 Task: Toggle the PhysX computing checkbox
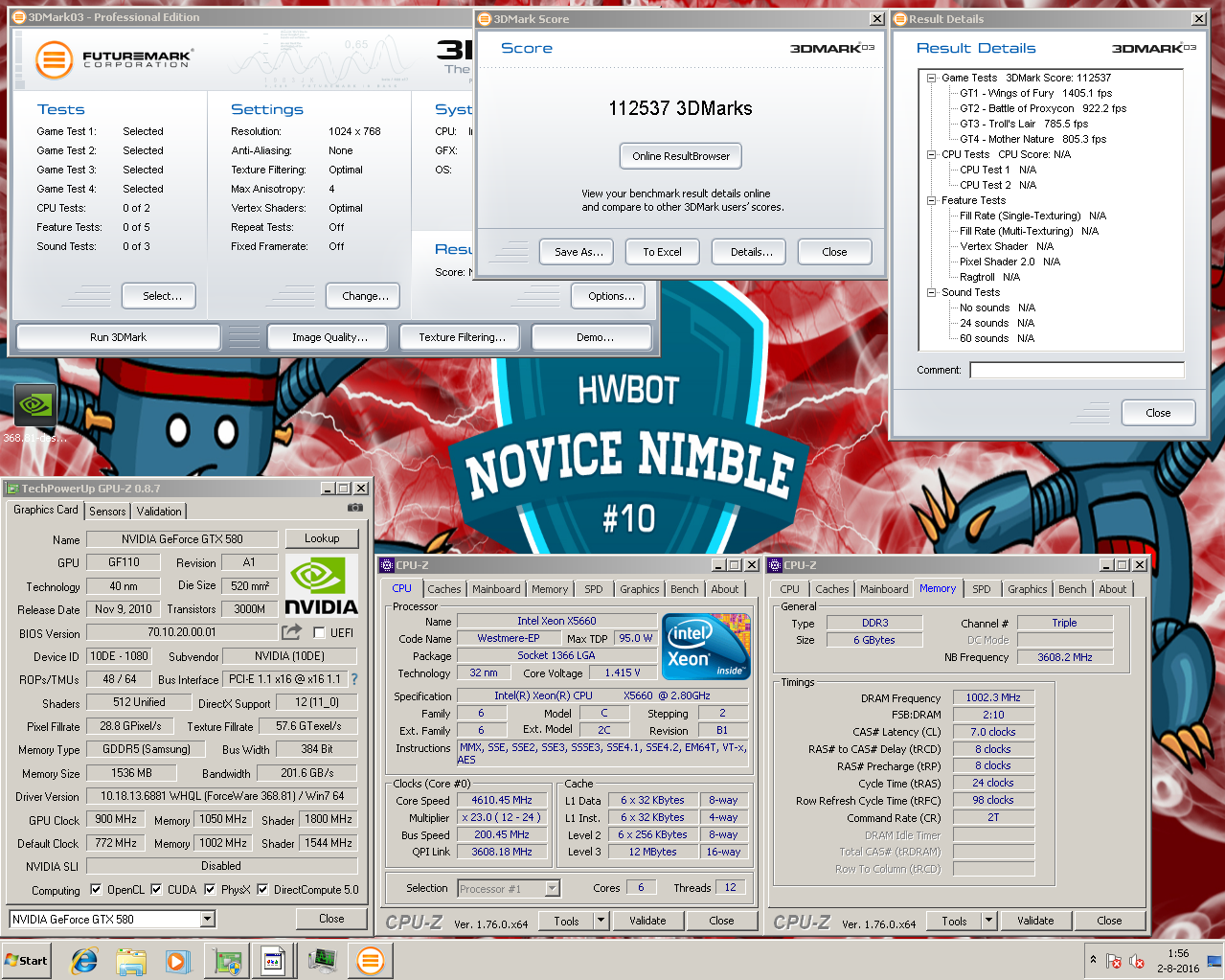coord(210,890)
